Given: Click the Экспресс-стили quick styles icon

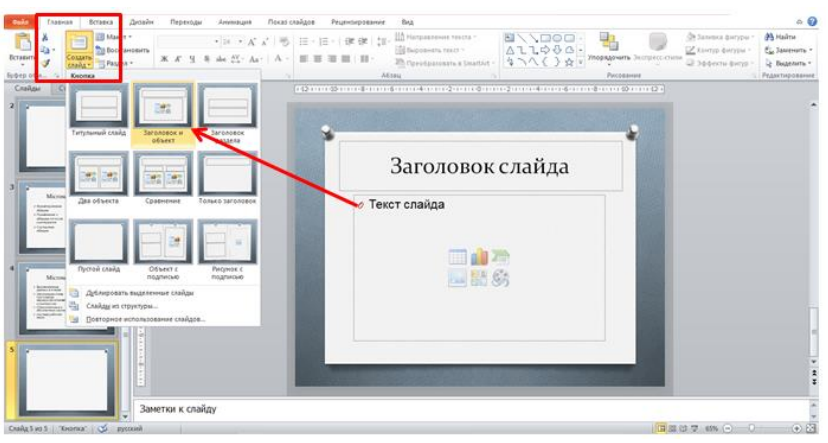Looking at the screenshot, I should 657,45.
